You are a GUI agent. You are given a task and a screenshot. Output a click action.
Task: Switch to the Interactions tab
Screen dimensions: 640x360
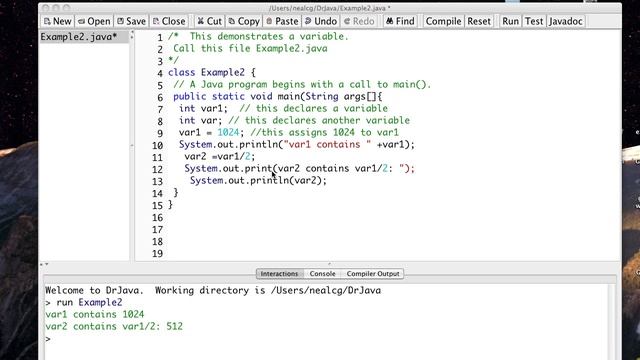click(279, 273)
